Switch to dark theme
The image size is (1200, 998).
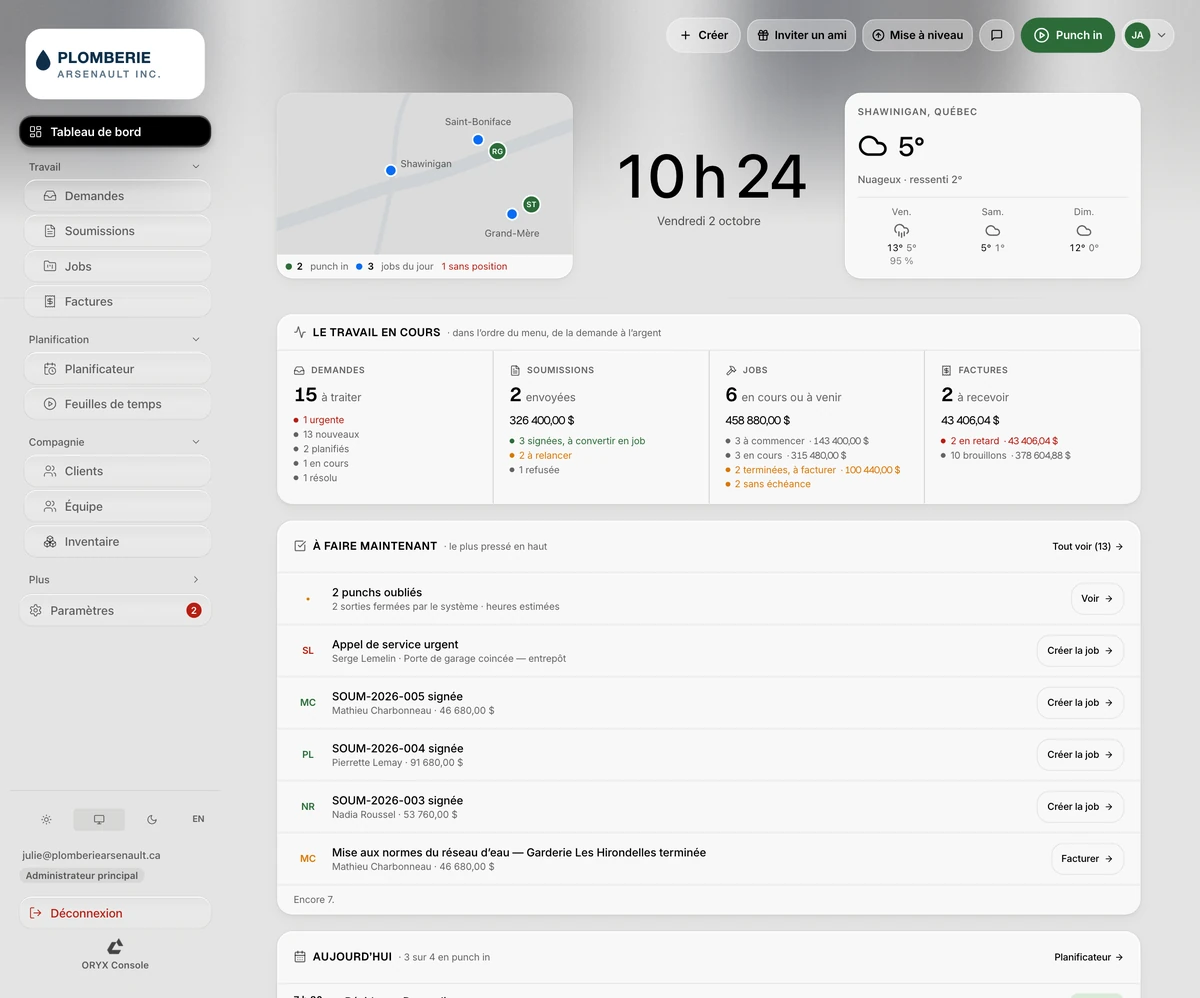tap(152, 819)
